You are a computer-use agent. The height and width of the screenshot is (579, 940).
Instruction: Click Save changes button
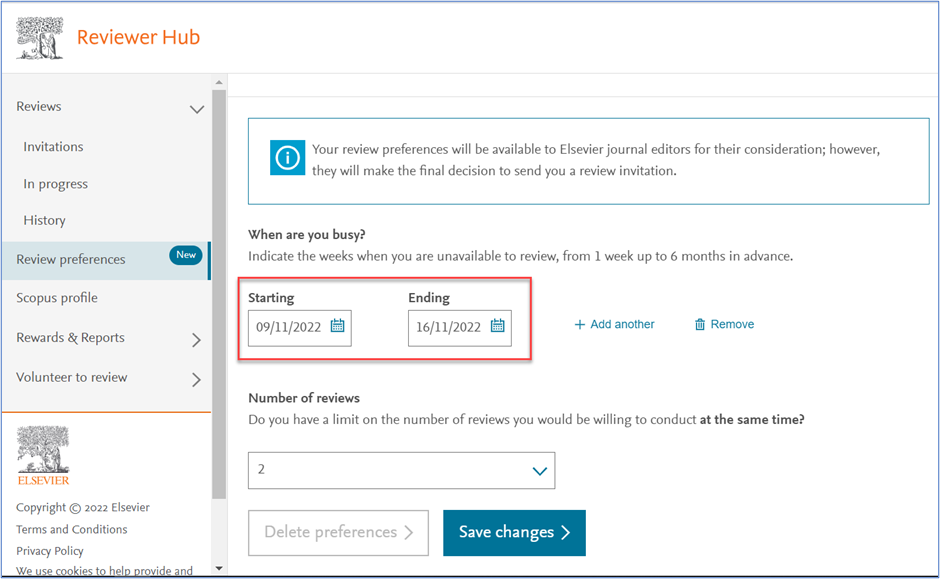pos(514,533)
